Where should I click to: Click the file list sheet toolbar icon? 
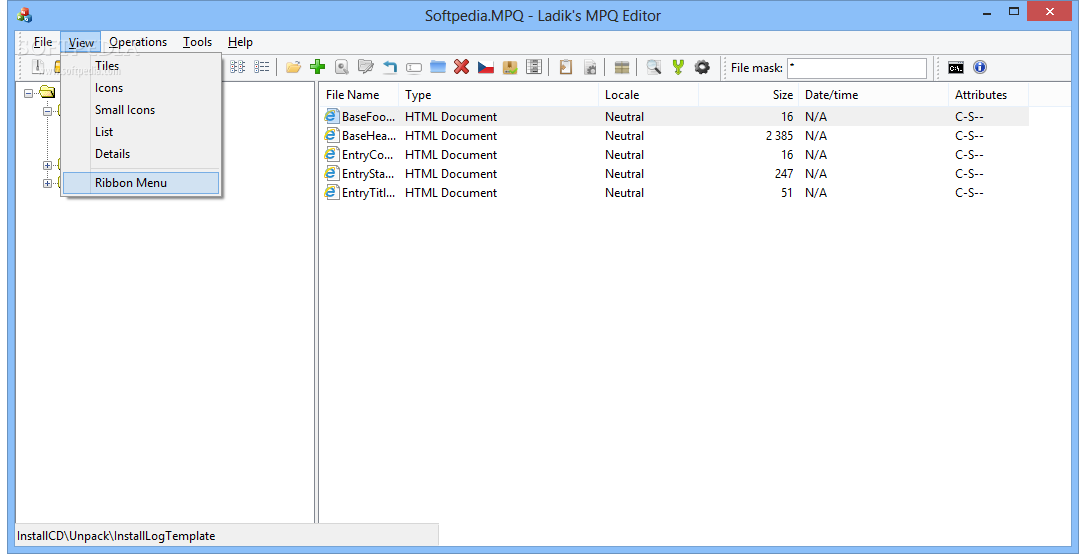(x=533, y=67)
